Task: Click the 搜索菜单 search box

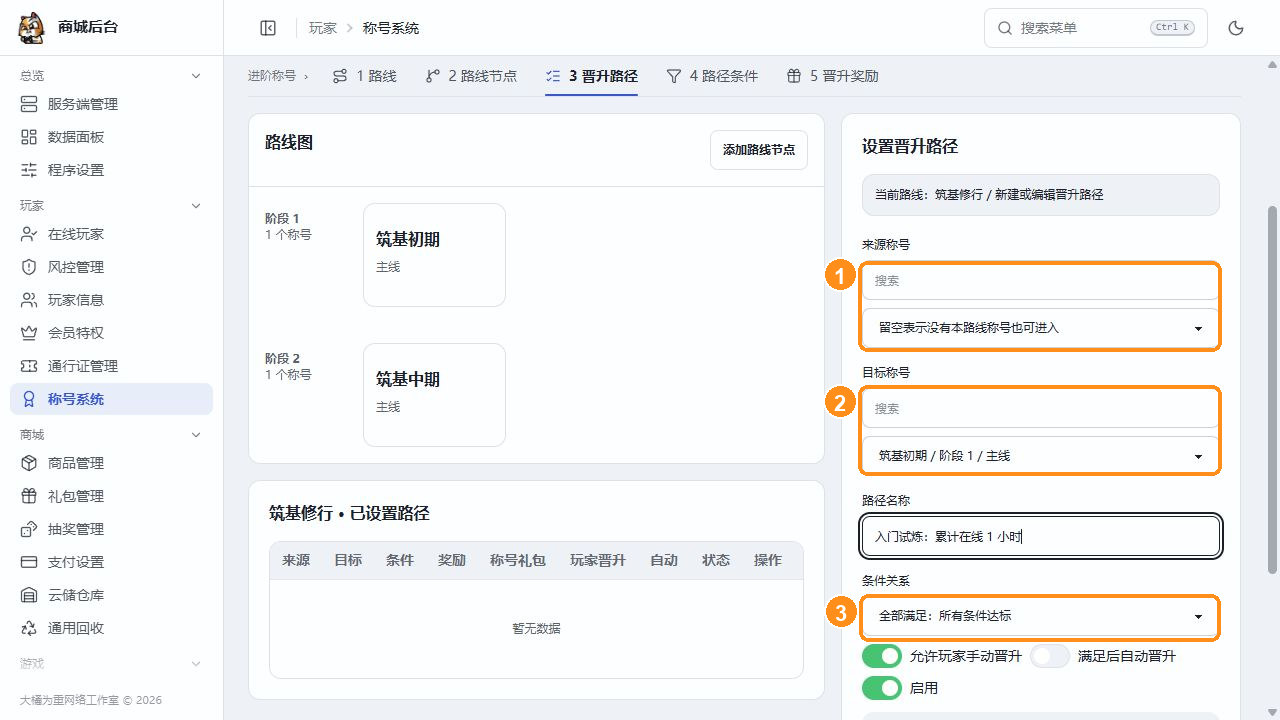Action: click(1096, 28)
